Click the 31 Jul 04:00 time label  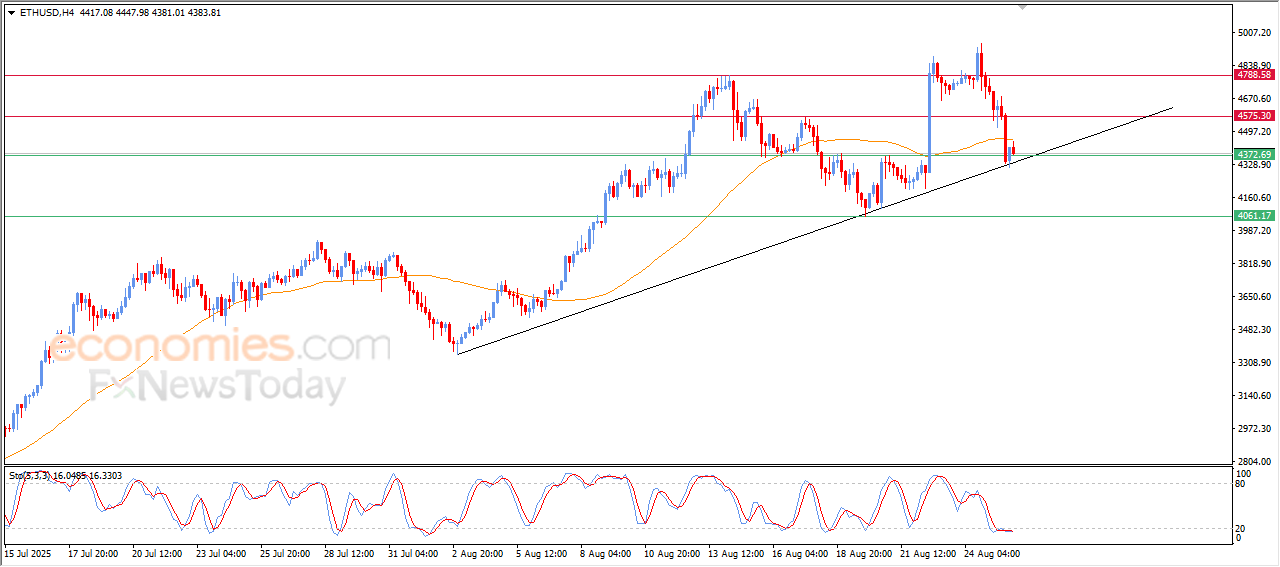(414, 552)
